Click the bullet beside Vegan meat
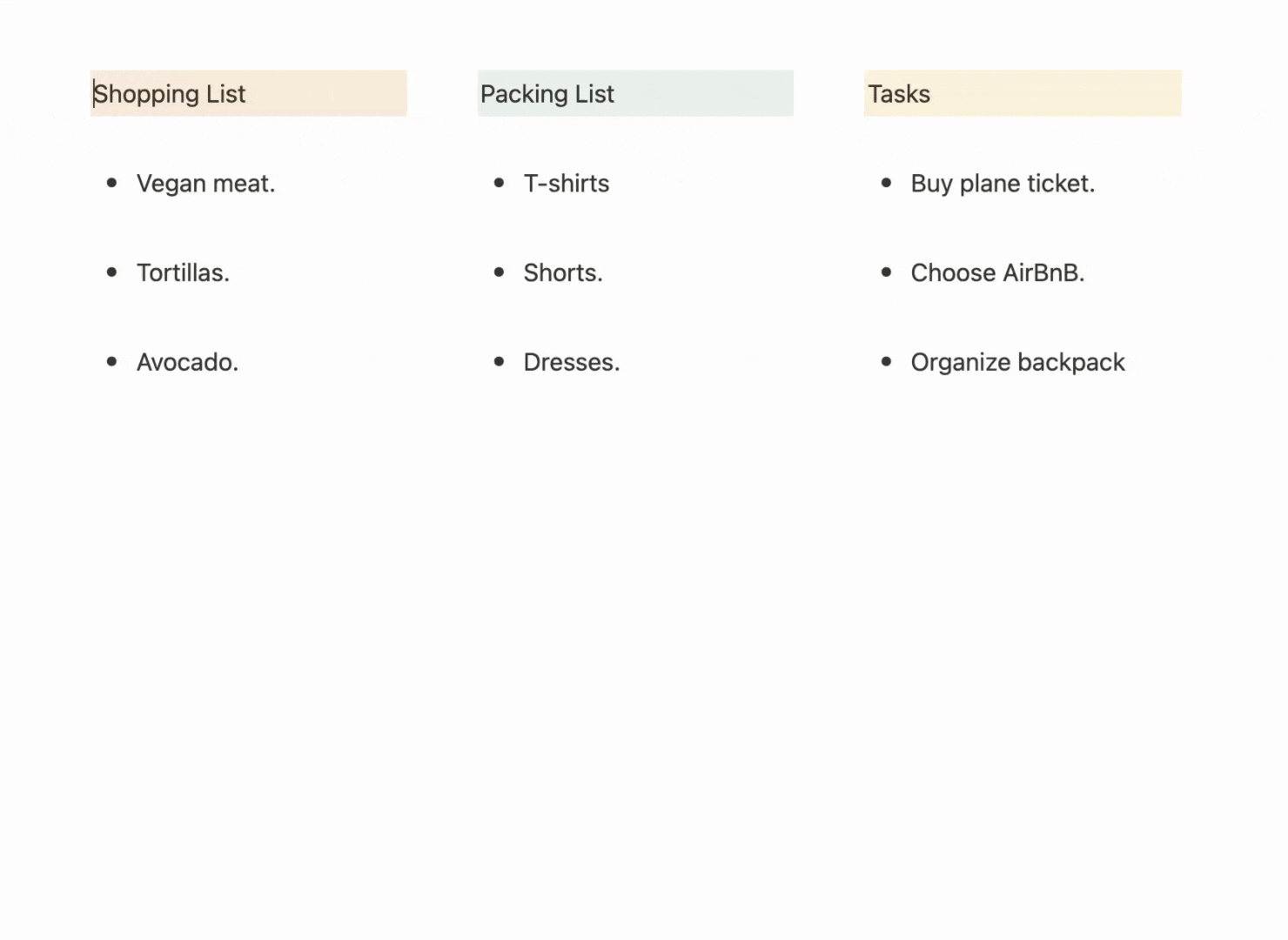 [x=111, y=183]
